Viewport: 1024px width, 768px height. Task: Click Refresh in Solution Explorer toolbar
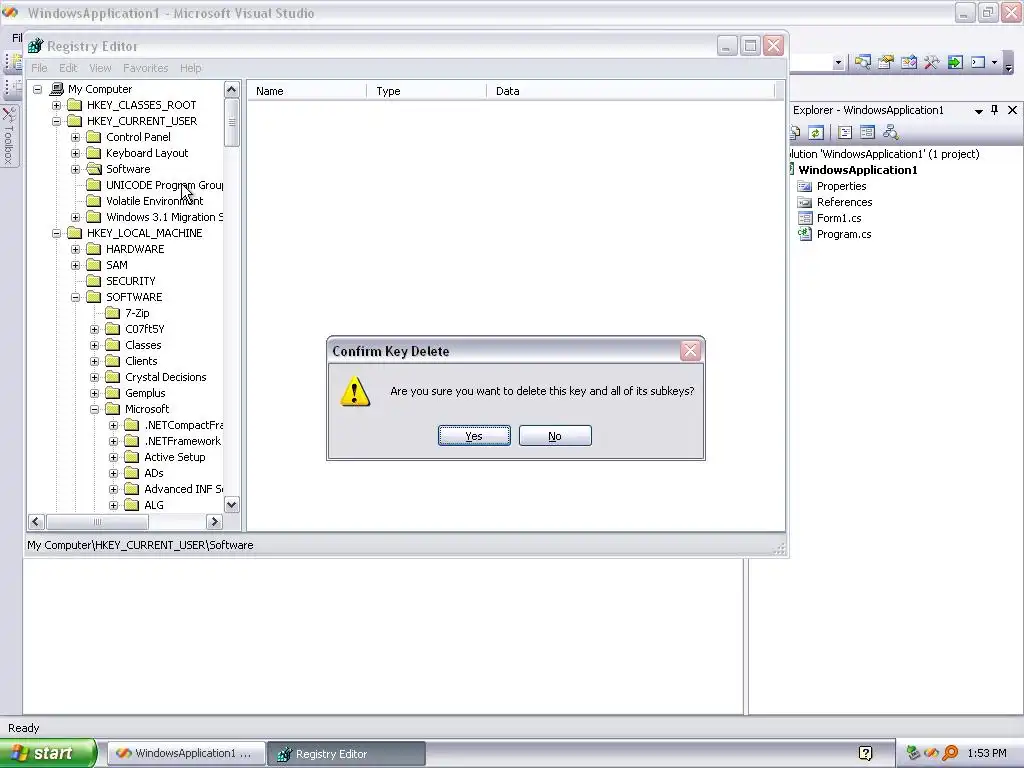point(816,133)
